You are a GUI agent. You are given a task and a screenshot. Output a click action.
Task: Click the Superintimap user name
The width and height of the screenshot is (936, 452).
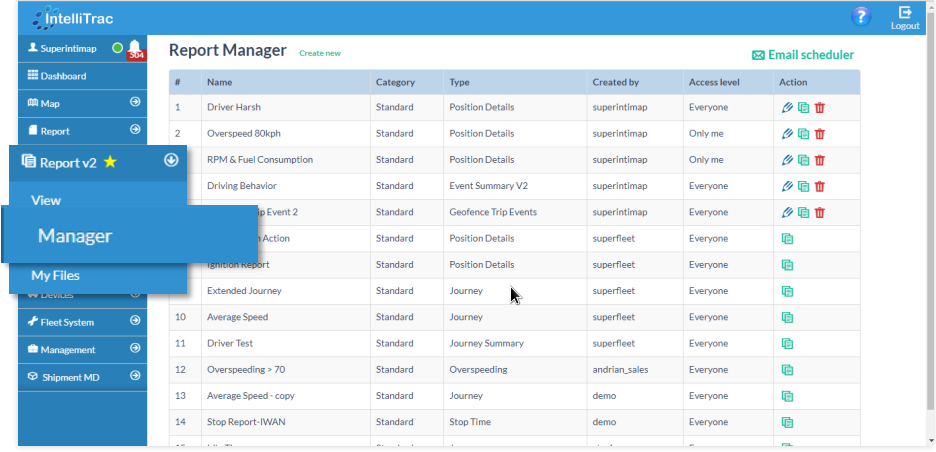tap(68, 49)
